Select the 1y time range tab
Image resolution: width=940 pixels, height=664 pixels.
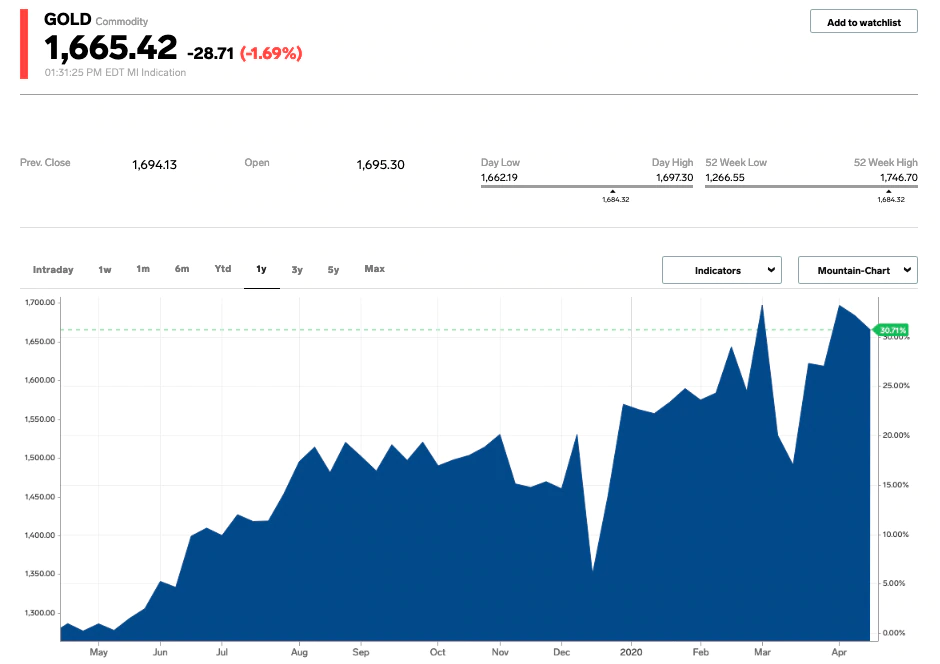(x=261, y=269)
